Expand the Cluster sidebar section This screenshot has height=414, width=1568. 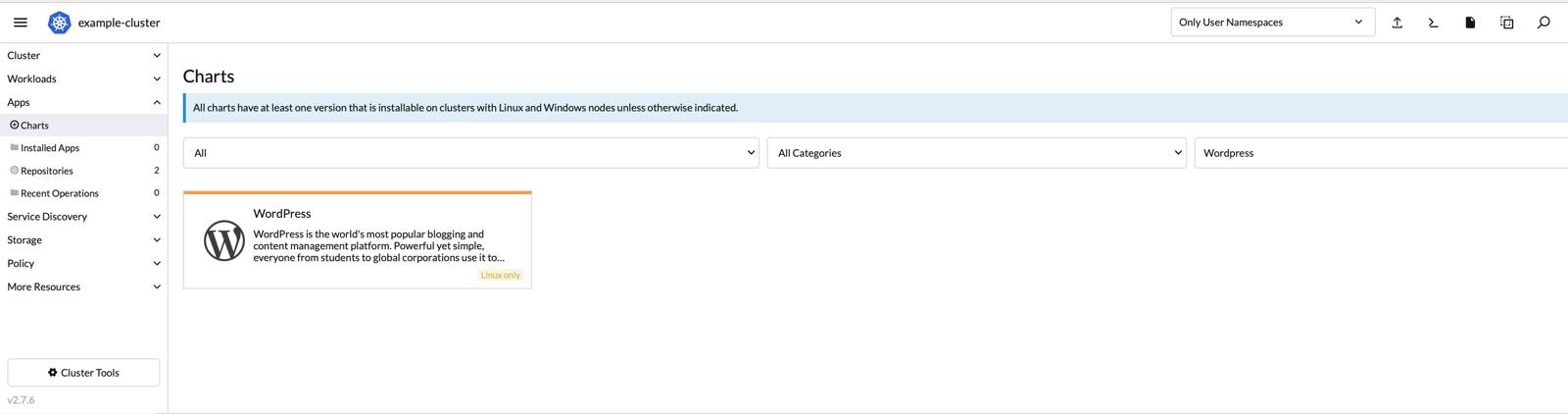tap(83, 56)
